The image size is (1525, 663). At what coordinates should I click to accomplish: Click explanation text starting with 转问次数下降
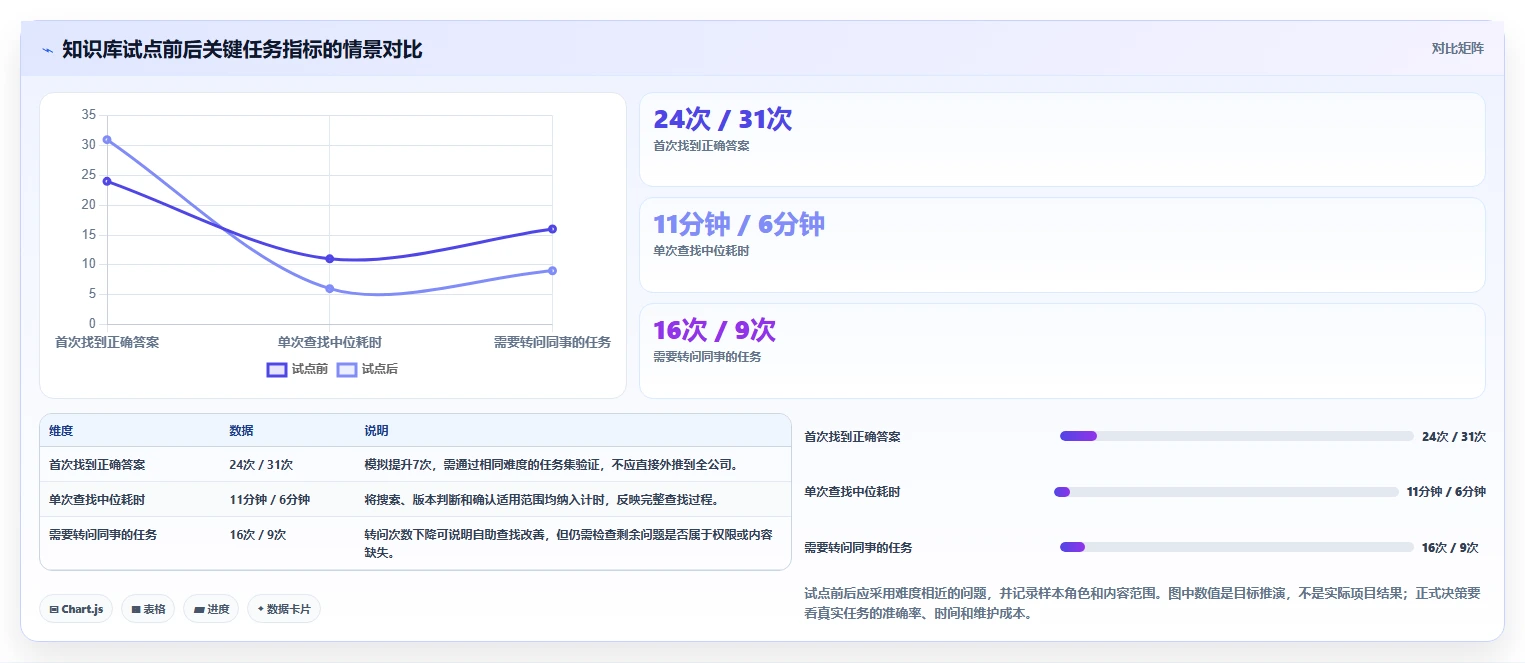point(568,543)
